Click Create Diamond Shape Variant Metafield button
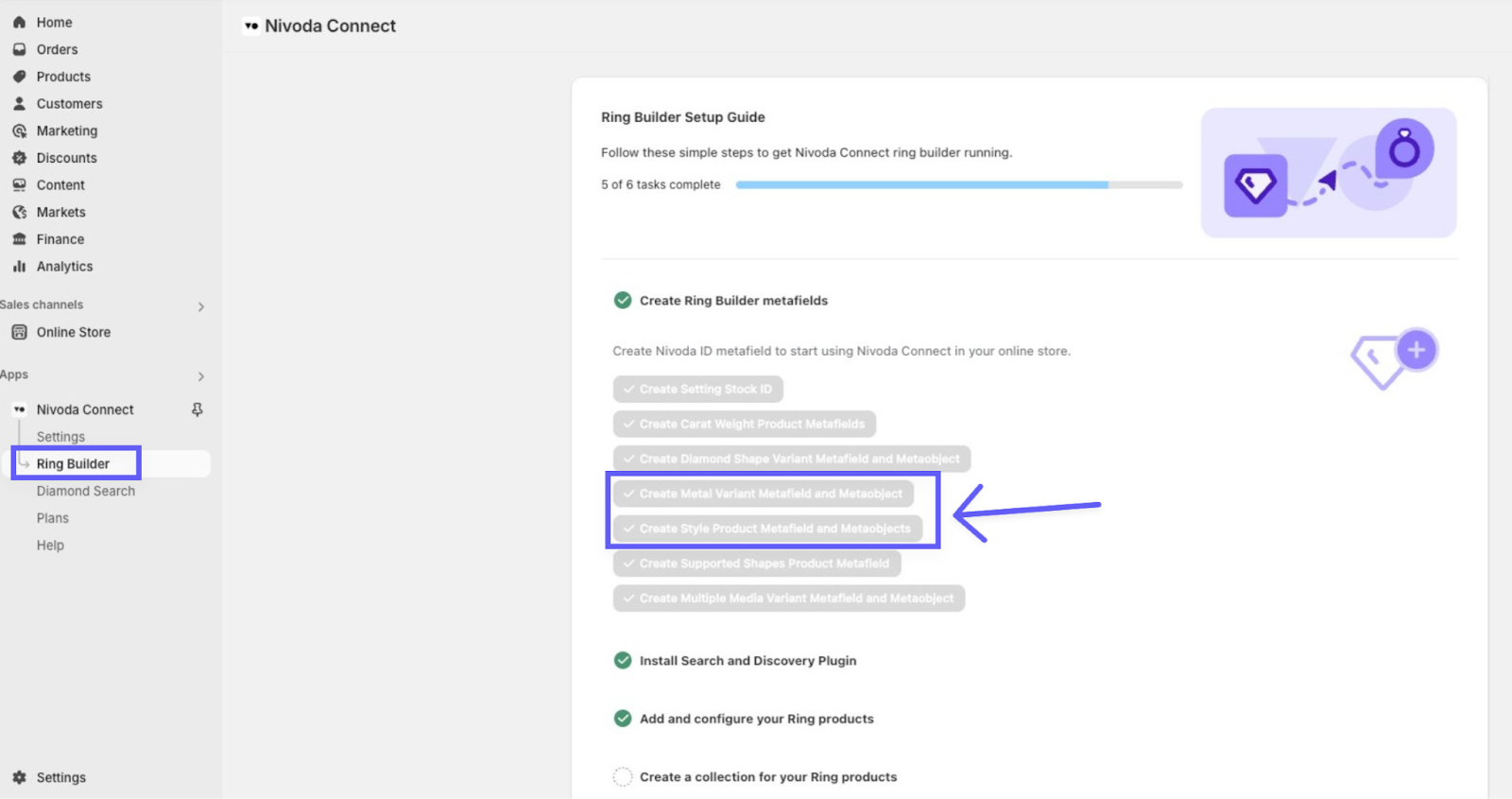1512x799 pixels. click(792, 459)
